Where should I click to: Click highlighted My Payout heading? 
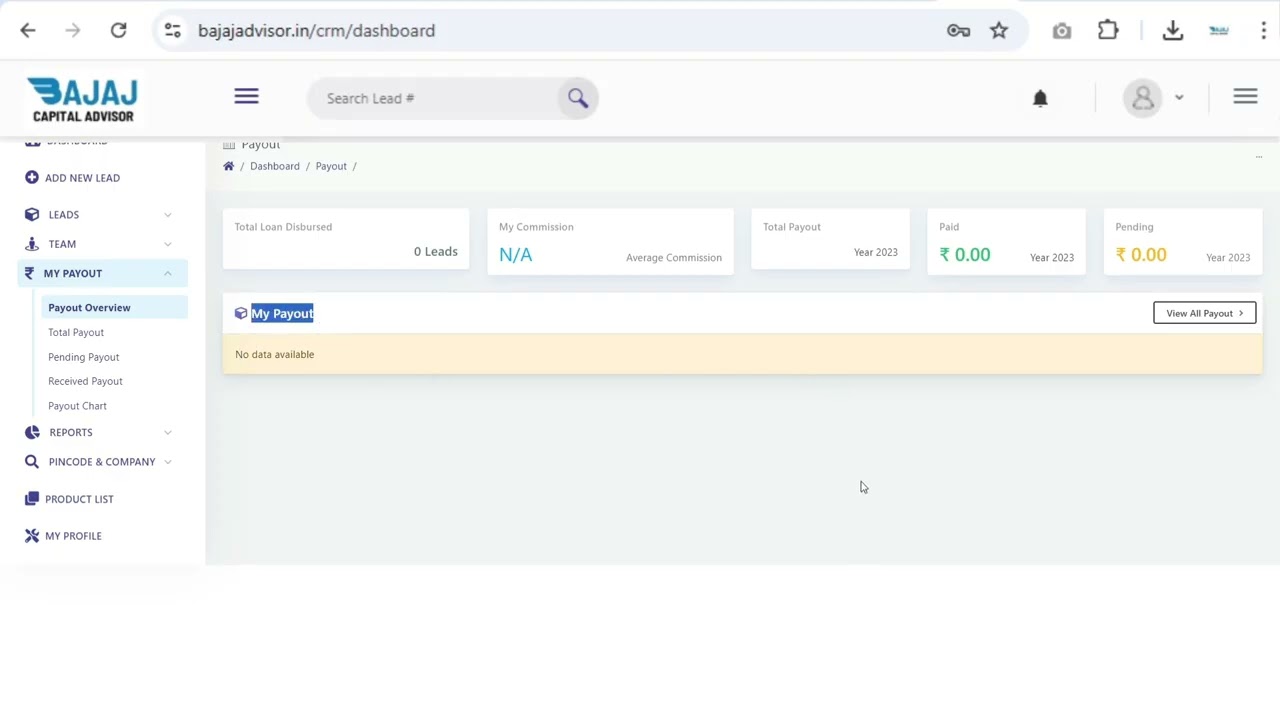point(282,314)
